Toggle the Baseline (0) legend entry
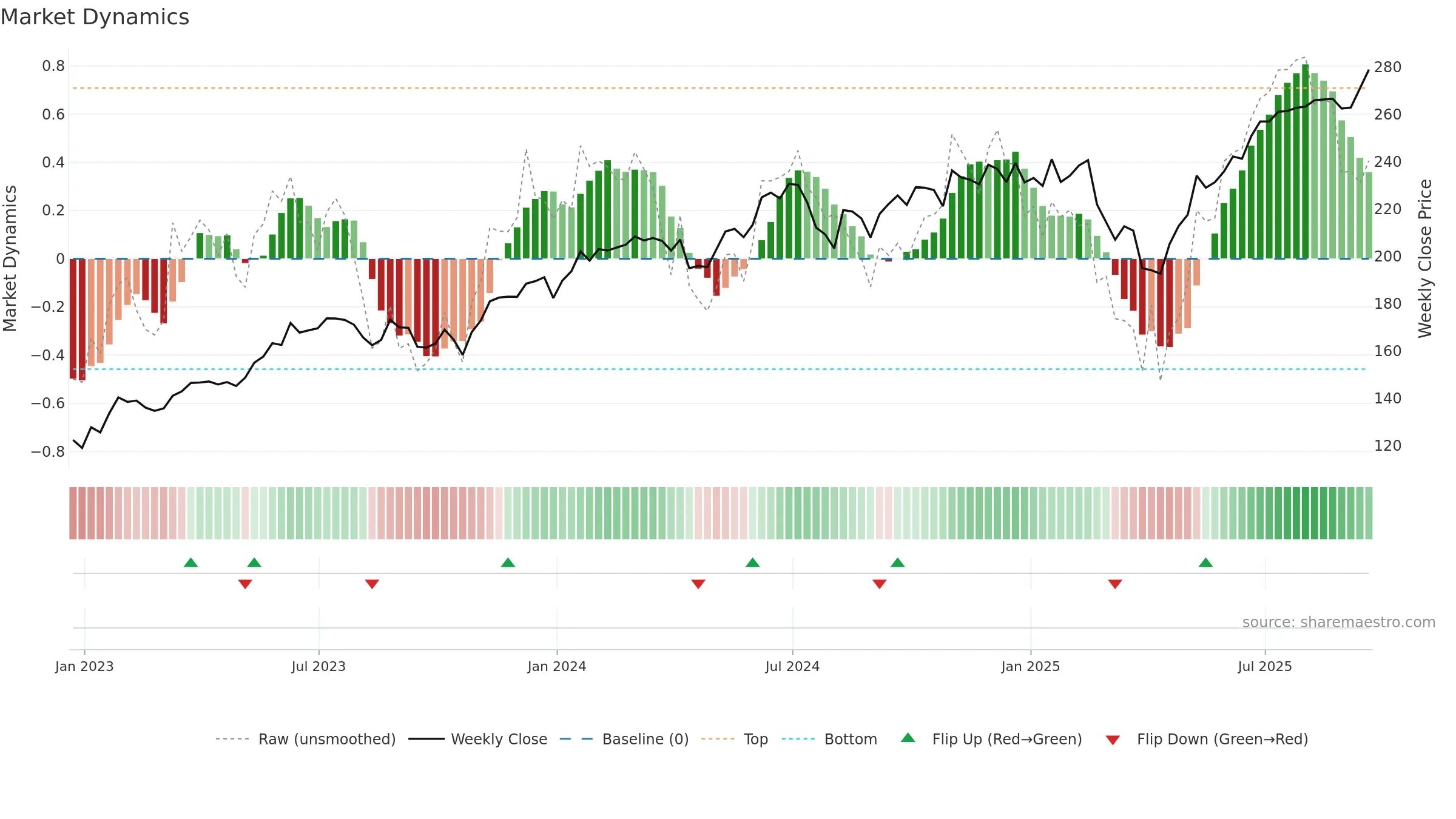Image resolution: width=1456 pixels, height=819 pixels. pos(645,740)
